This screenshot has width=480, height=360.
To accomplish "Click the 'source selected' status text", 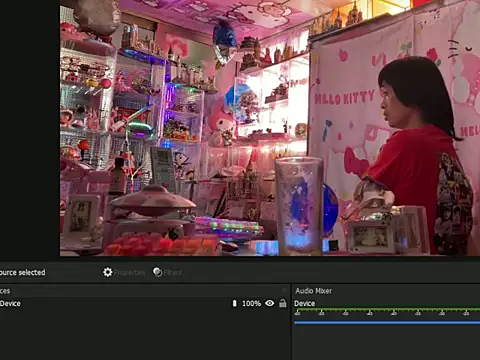I will coord(22,272).
